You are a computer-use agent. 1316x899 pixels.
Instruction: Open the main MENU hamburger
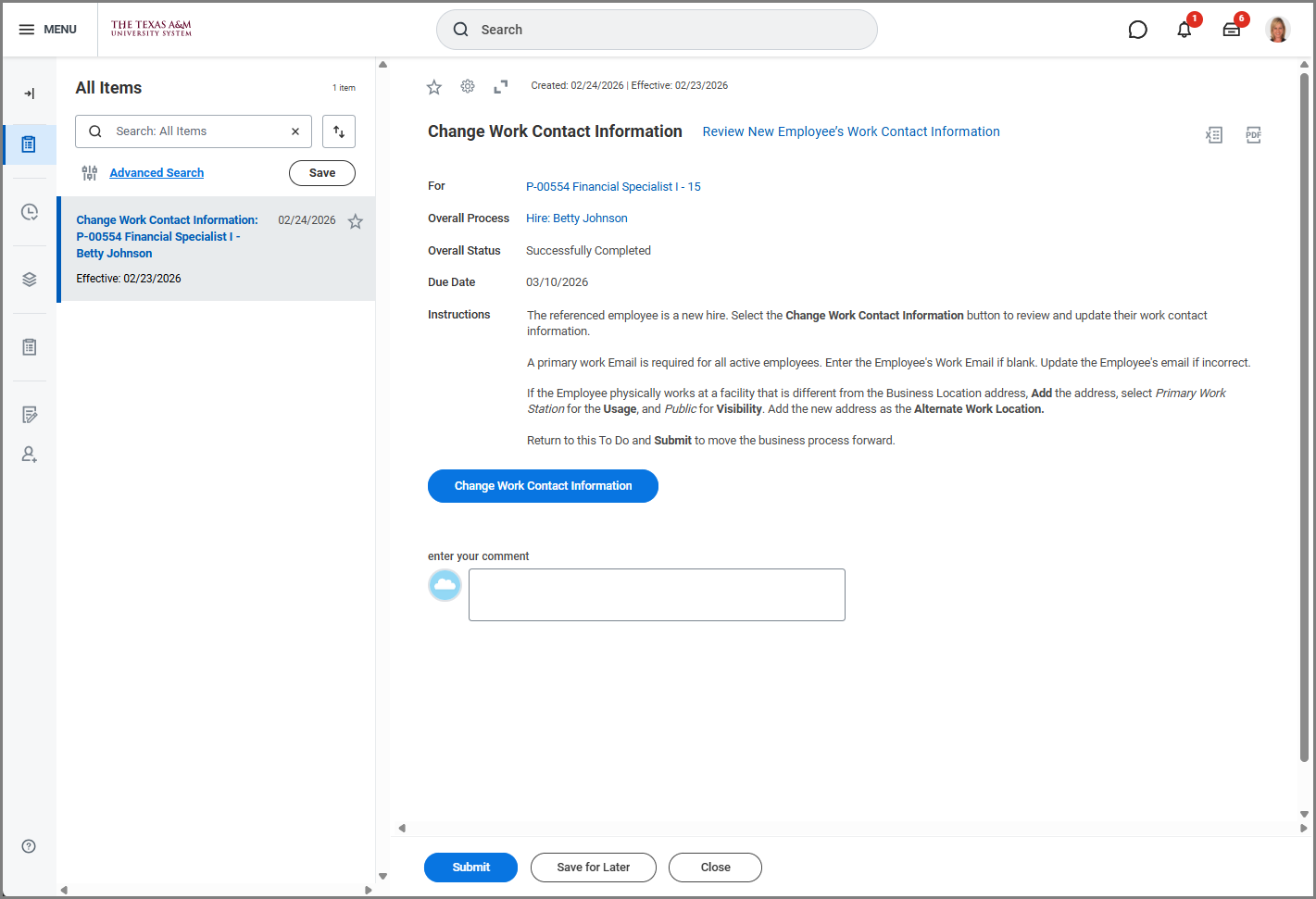tap(47, 30)
